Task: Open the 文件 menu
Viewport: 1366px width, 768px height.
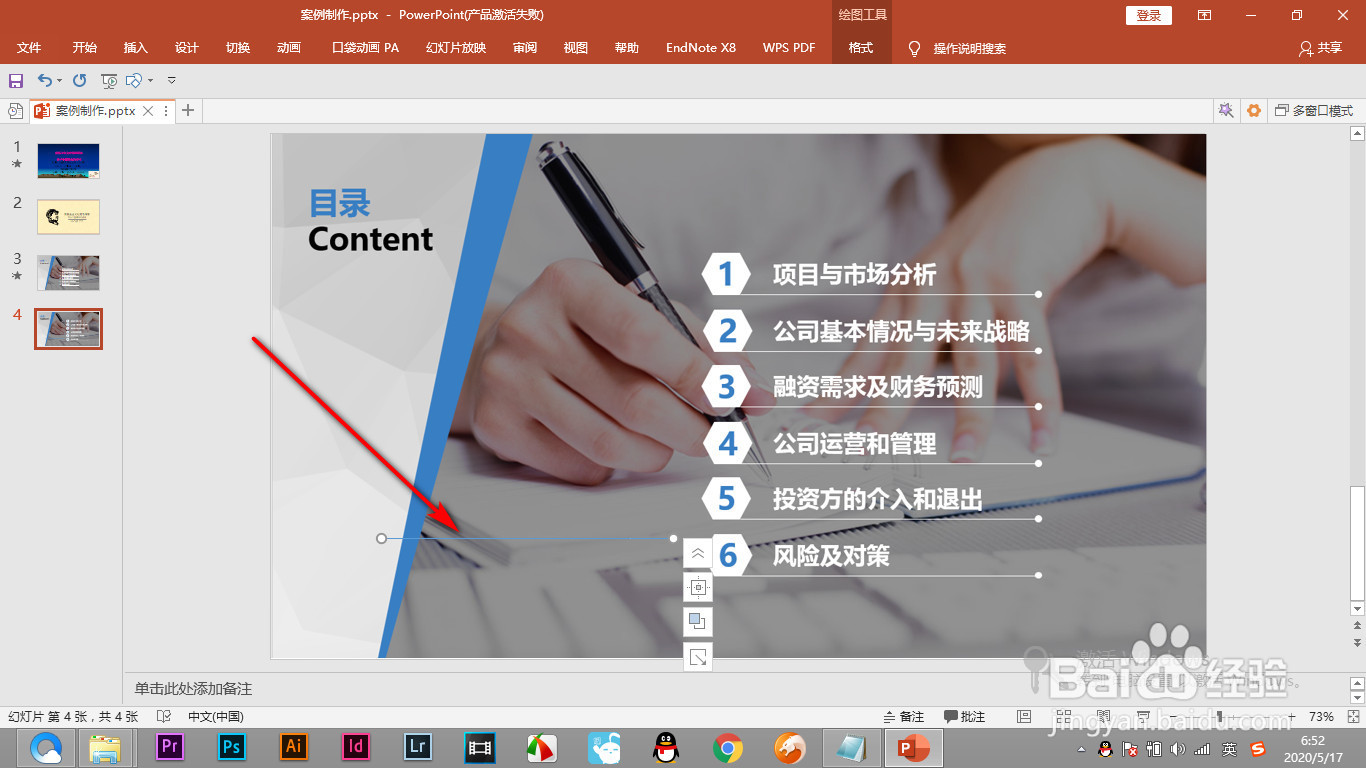Action: click(x=29, y=47)
